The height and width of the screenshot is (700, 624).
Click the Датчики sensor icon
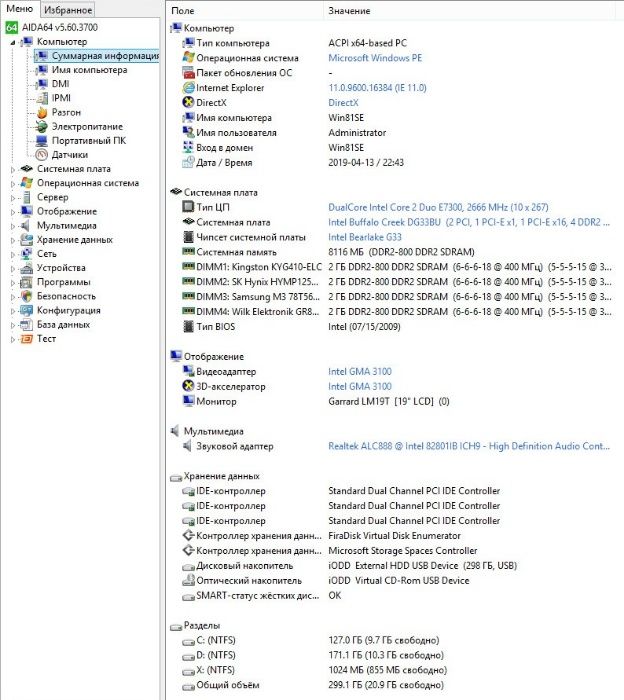pos(42,155)
